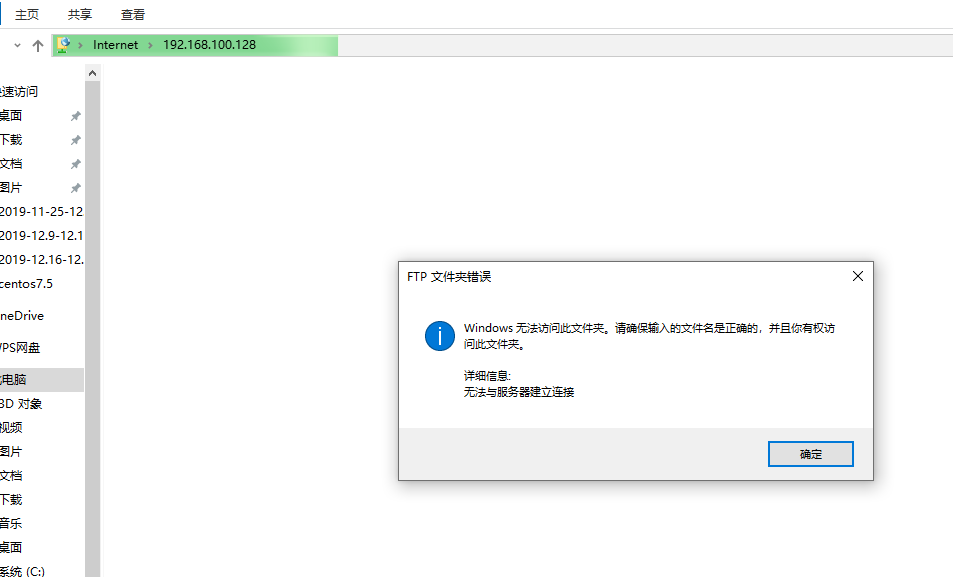Open 音乐 under This PC
Screen dimensions: 953x577
[11, 523]
